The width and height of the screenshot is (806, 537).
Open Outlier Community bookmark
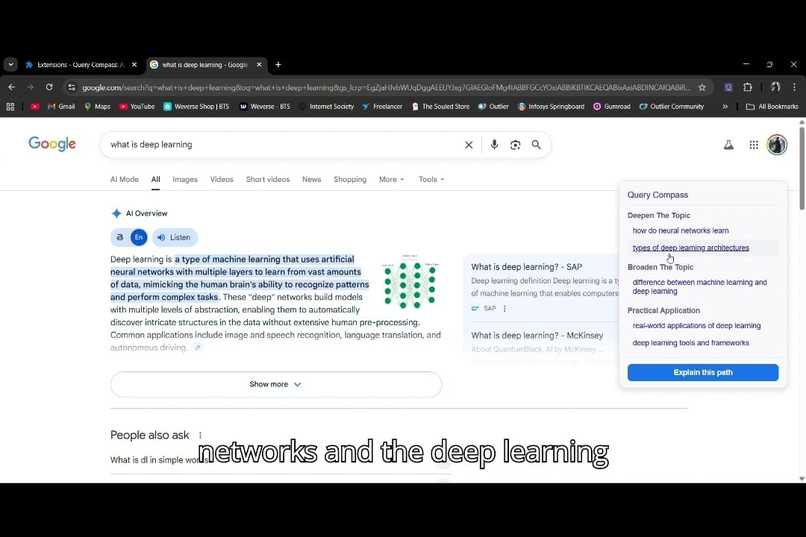(671, 106)
